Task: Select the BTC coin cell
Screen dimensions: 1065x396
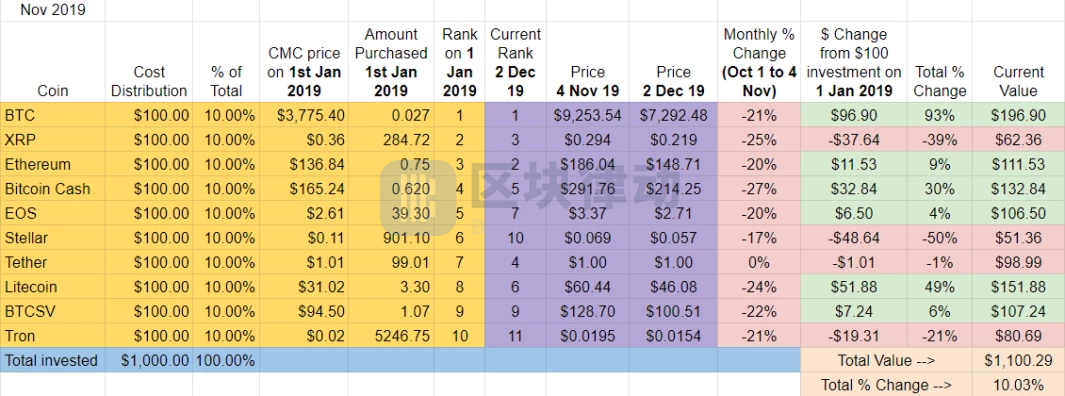Action: pyautogui.click(x=53, y=115)
